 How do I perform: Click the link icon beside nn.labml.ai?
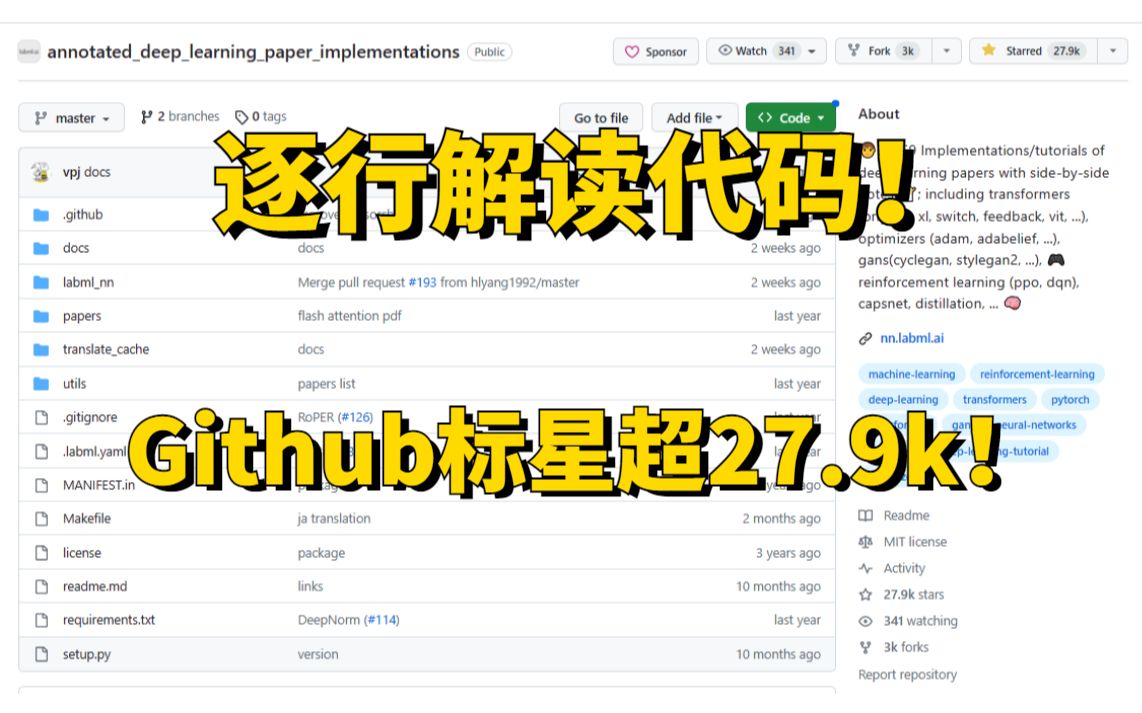coord(865,338)
